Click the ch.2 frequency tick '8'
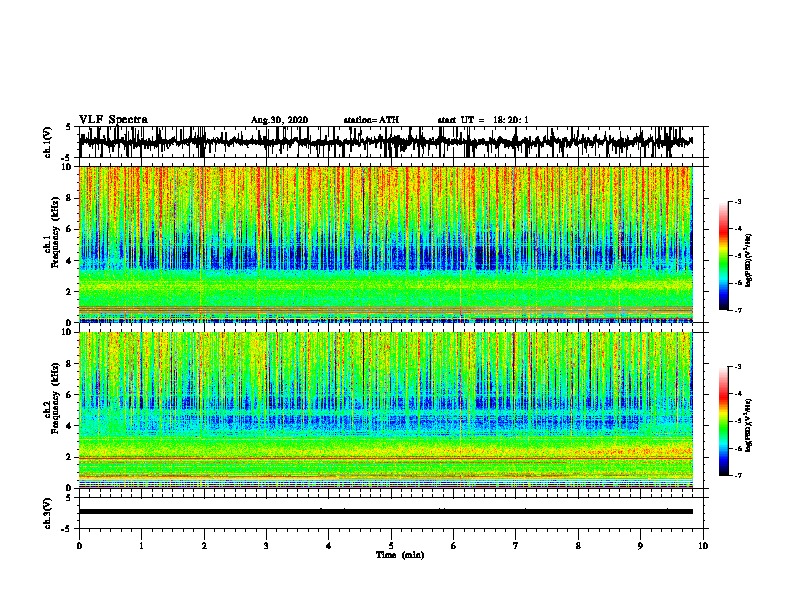792x612 pixels. pyautogui.click(x=71, y=364)
